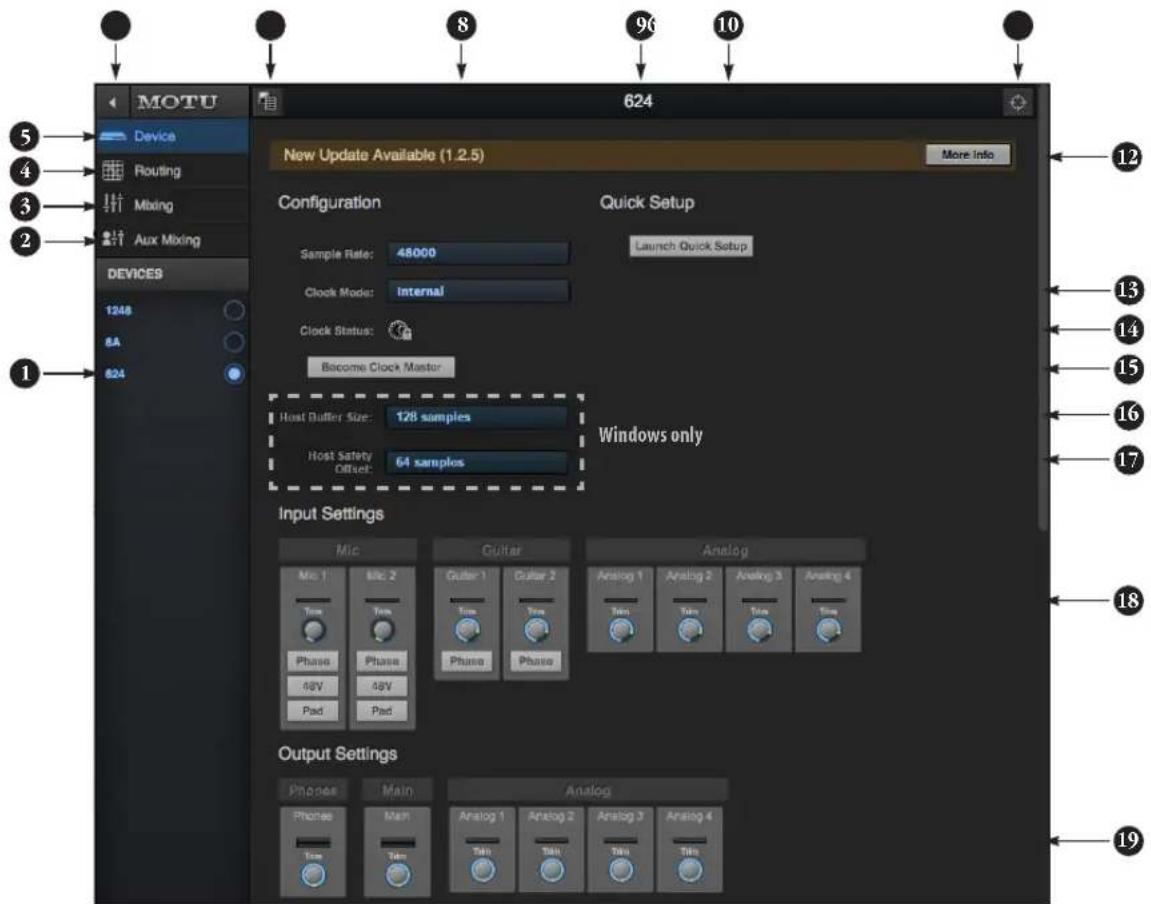The height and width of the screenshot is (904, 1151).
Task: Open the Host Safety Offset dropdown
Action: coord(477,462)
